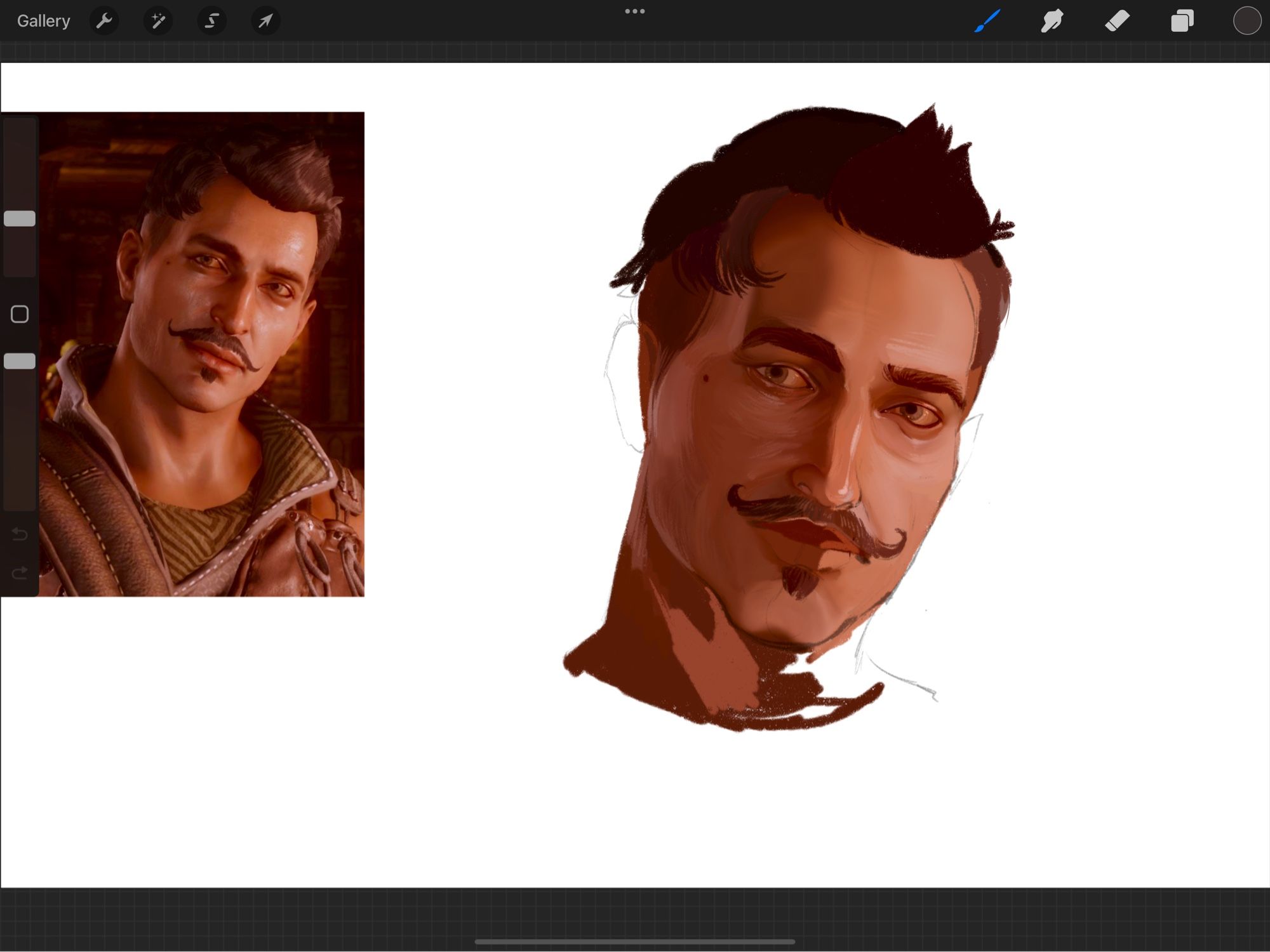Activate the Transform arrow tool
1270x952 pixels.
pos(265,21)
